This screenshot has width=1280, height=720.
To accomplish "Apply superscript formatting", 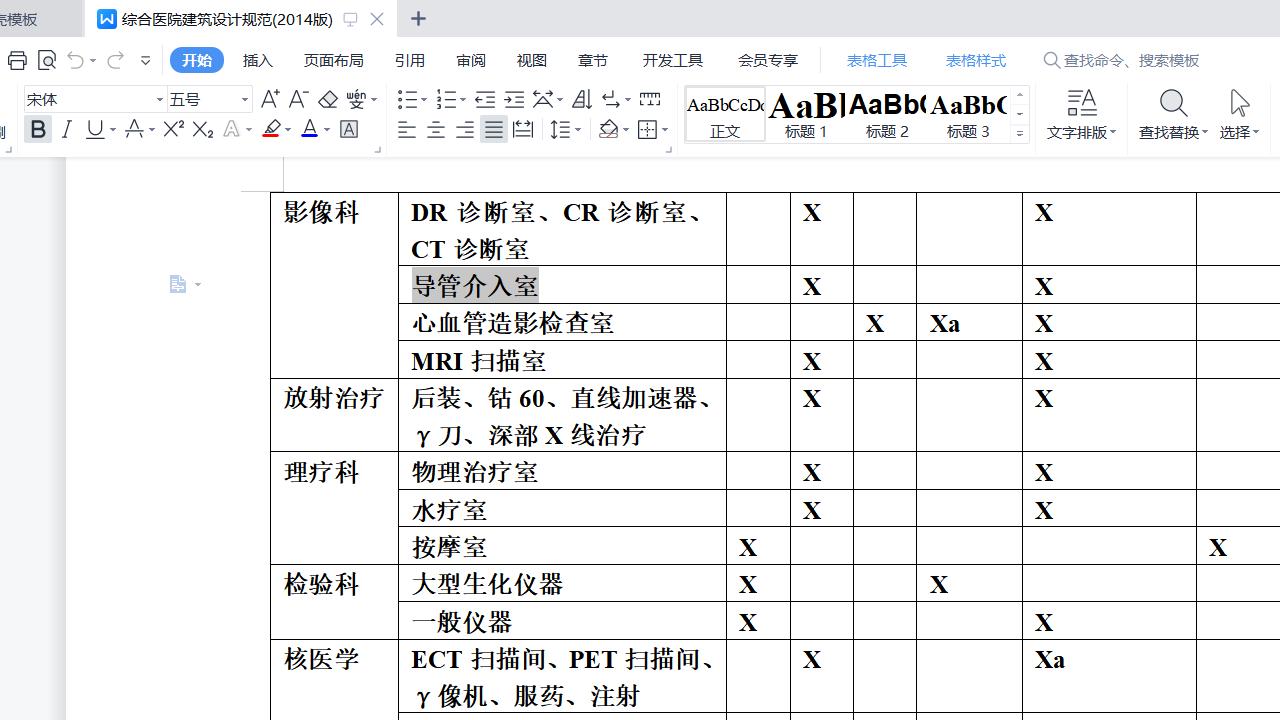I will click(x=173, y=129).
